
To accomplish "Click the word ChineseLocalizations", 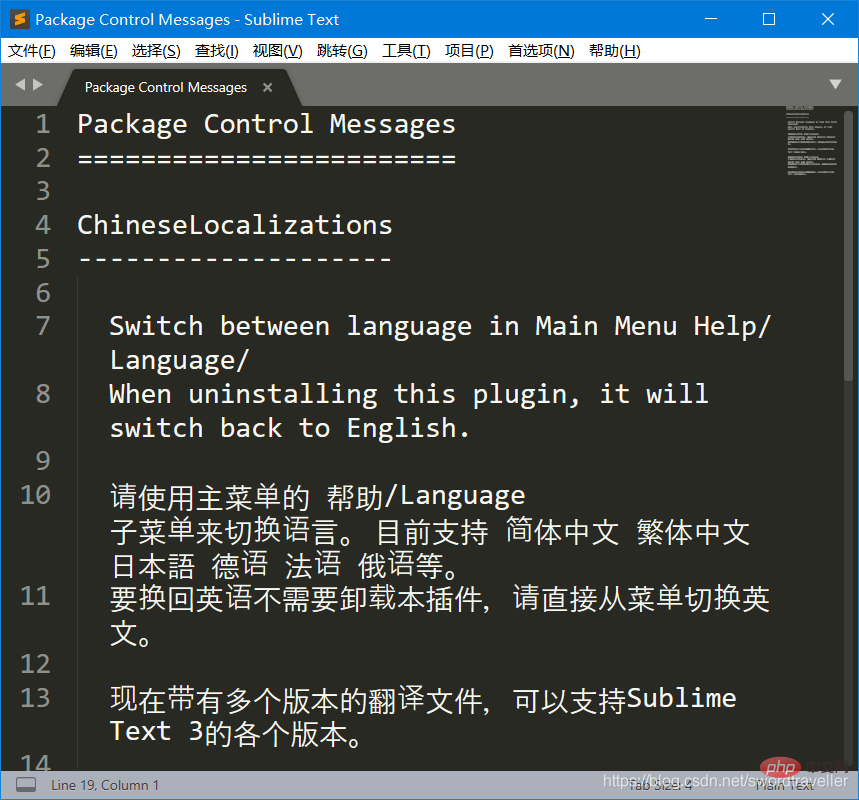I will pyautogui.click(x=235, y=225).
